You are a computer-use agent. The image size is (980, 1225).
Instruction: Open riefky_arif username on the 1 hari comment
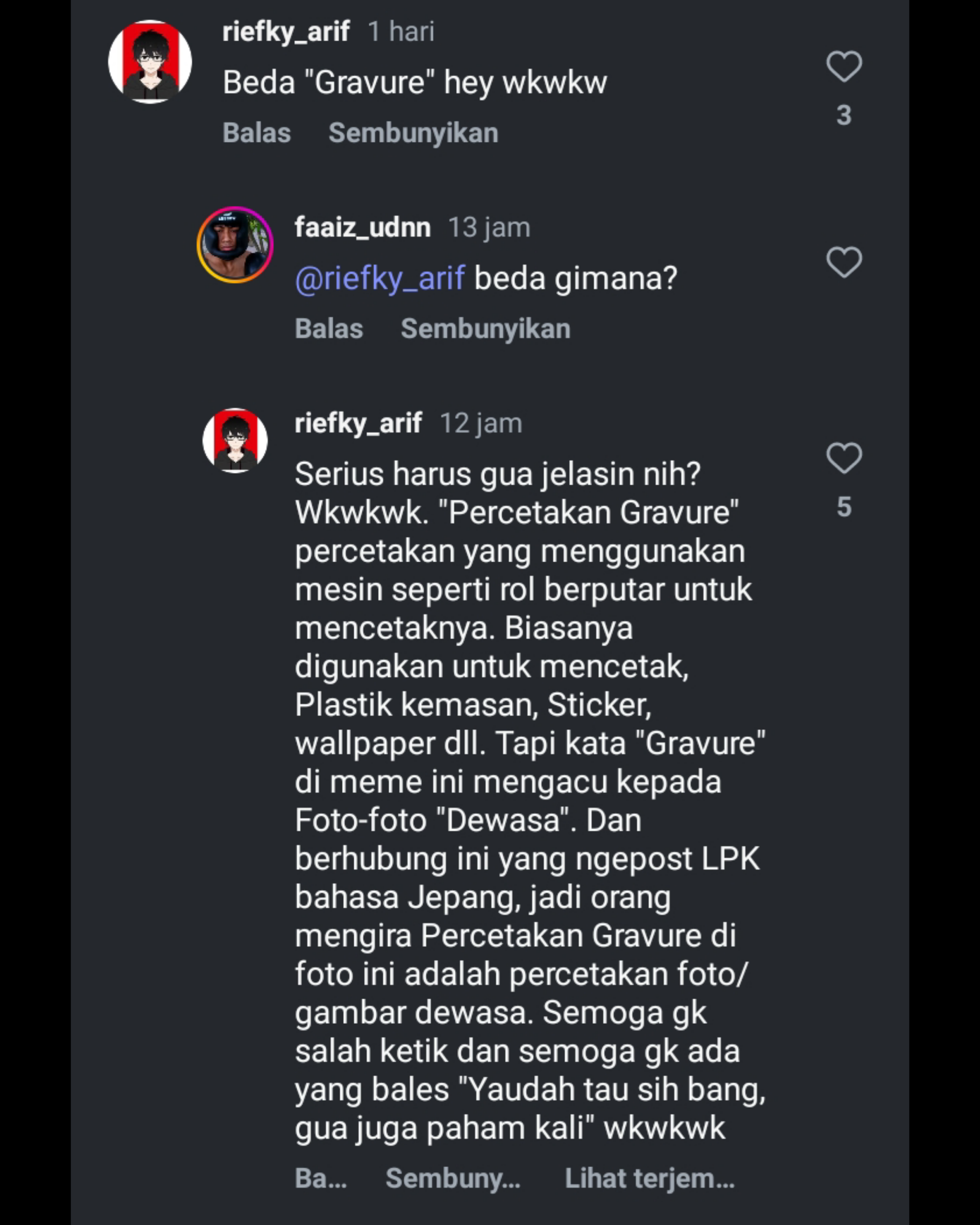[286, 31]
